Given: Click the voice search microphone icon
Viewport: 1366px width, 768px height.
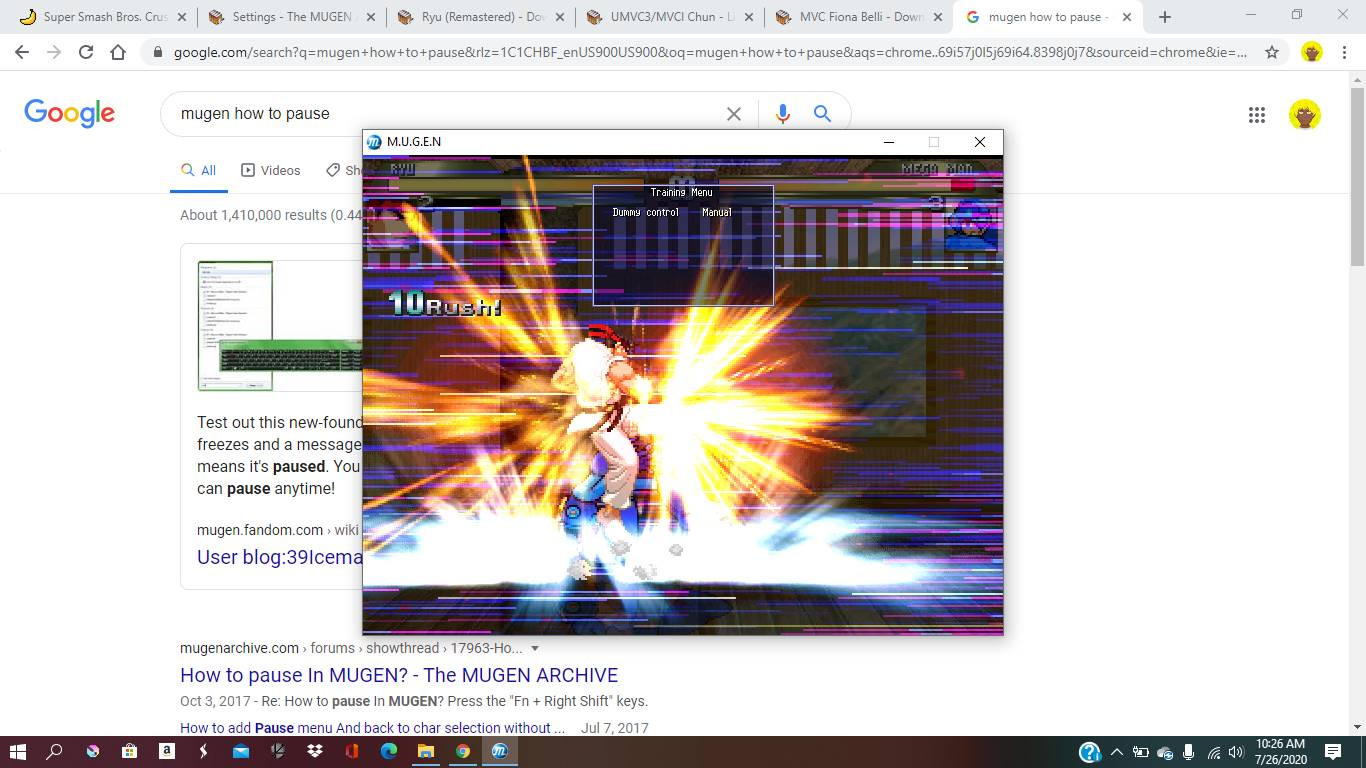Looking at the screenshot, I should tap(782, 114).
